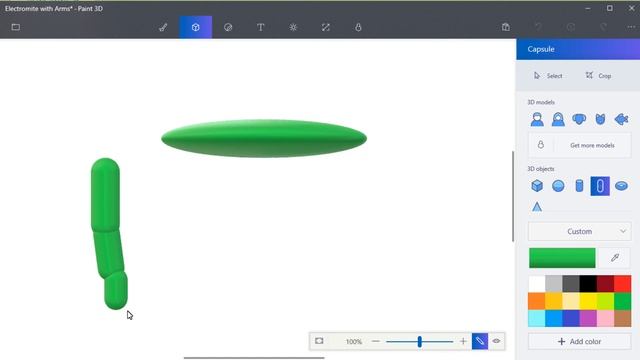Select the Doughnut 3D object
This screenshot has width=640, height=360.
click(x=621, y=186)
